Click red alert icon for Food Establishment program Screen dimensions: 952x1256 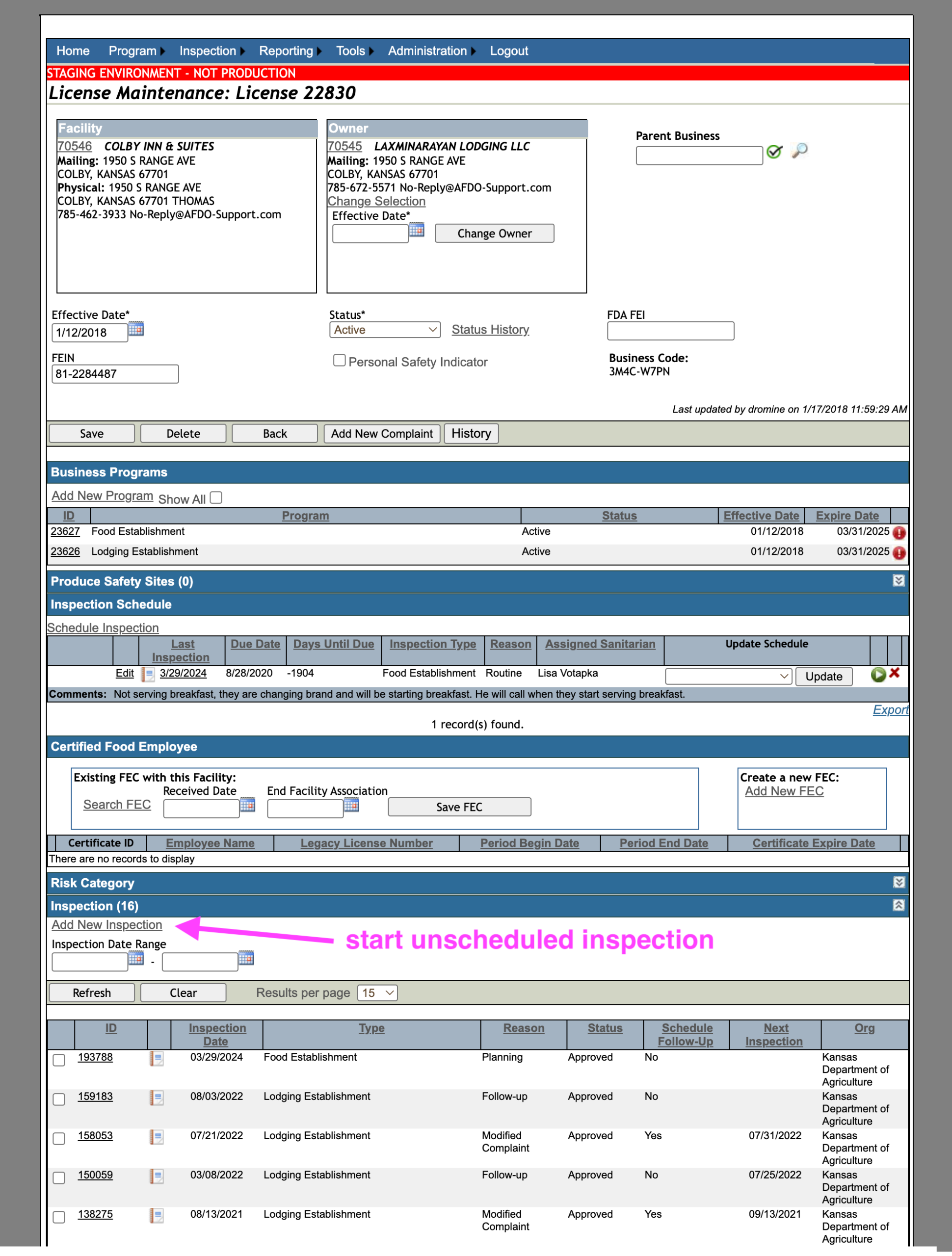[899, 533]
